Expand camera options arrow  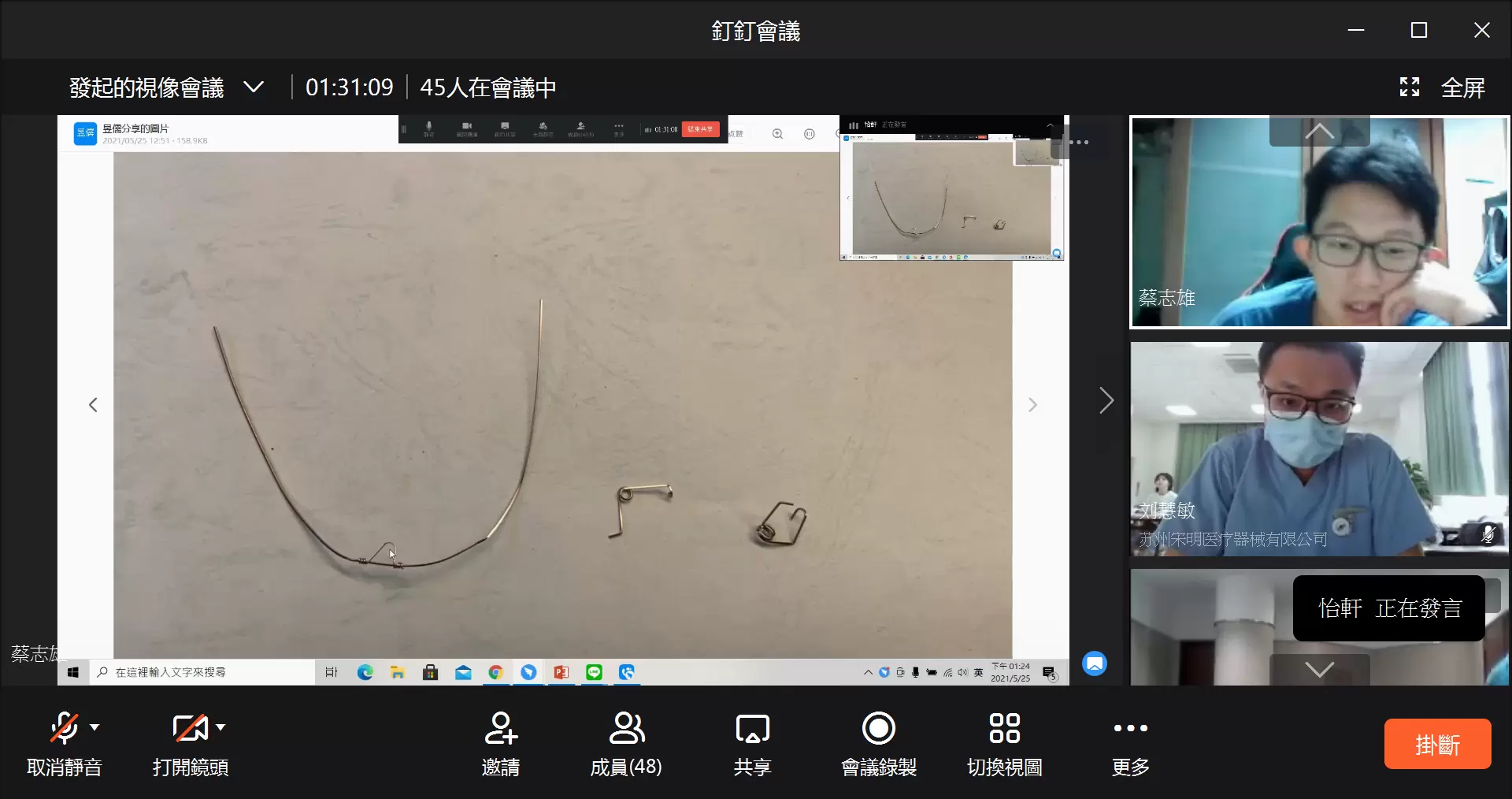pos(220,727)
